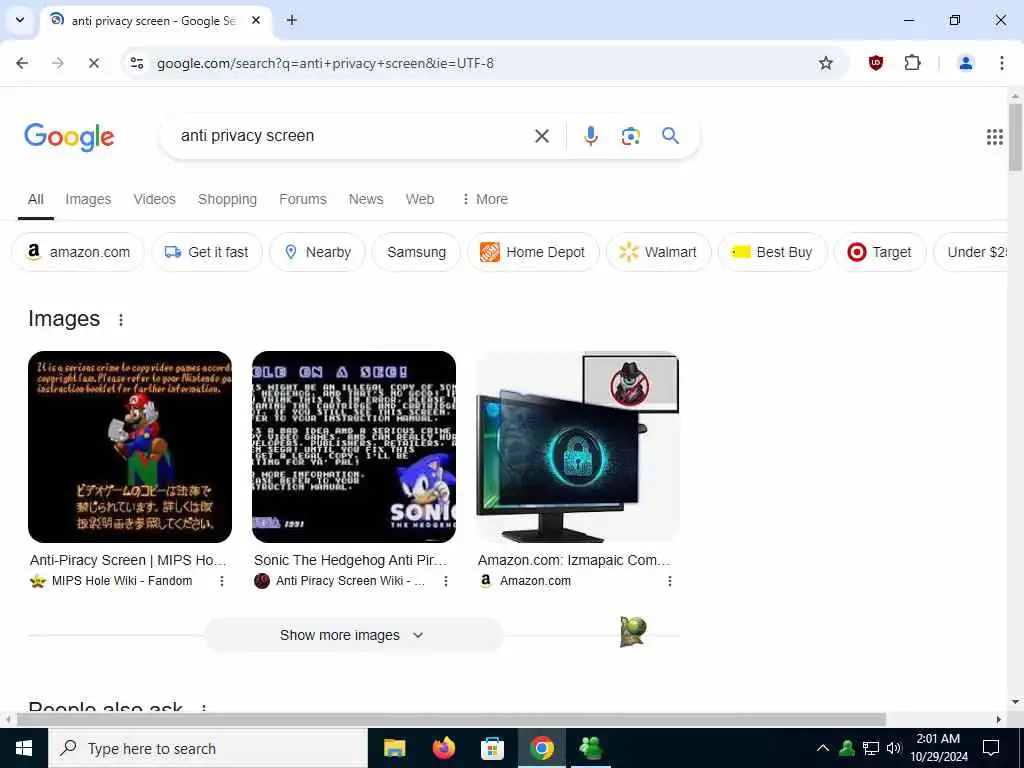This screenshot has height=768, width=1024.
Task: Apply the Nearby filter chip
Action: point(317,252)
